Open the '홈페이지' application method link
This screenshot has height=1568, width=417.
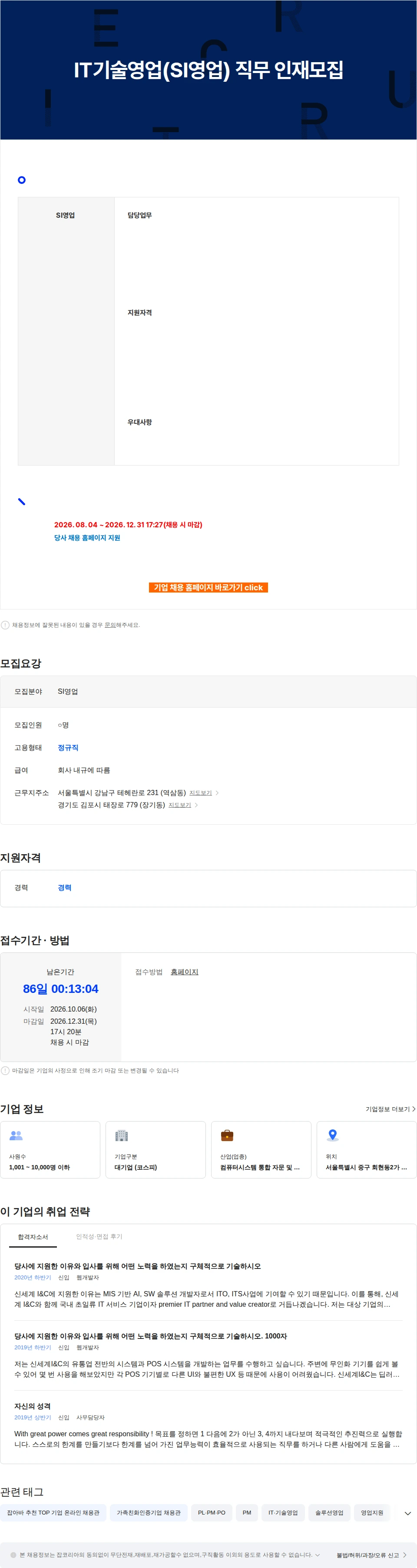[184, 972]
